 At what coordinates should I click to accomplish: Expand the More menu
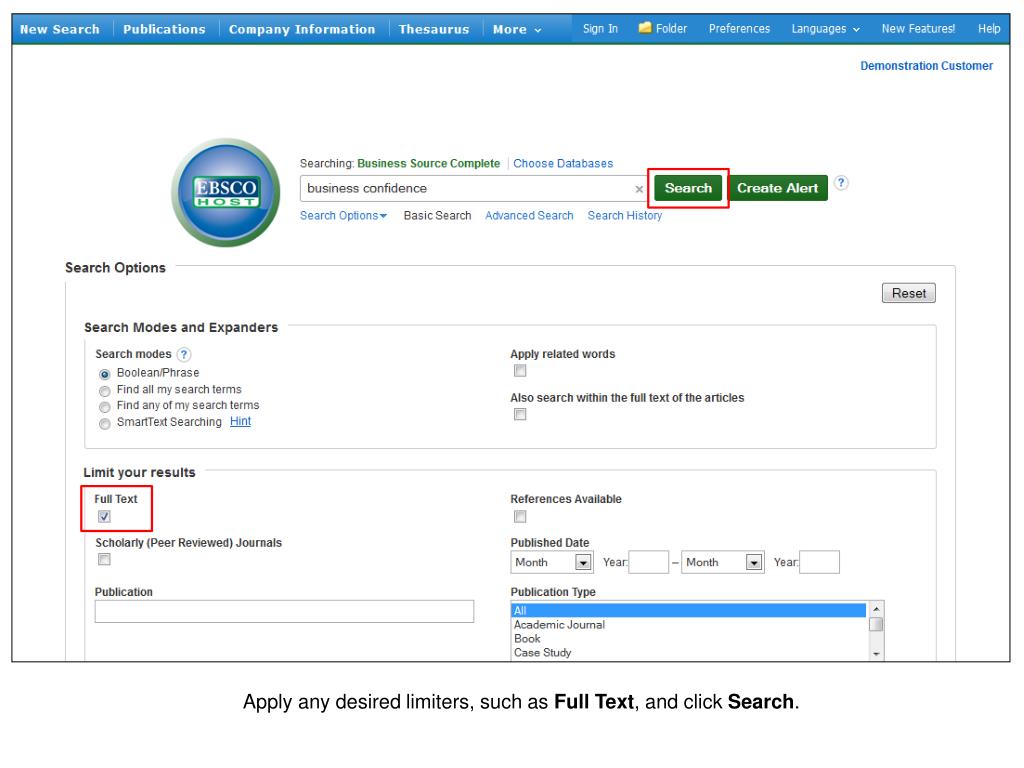pyautogui.click(x=517, y=29)
